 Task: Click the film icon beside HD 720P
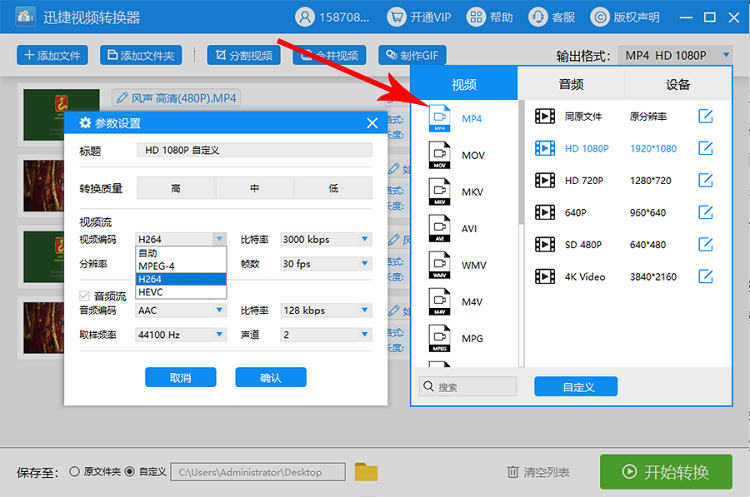pos(545,180)
